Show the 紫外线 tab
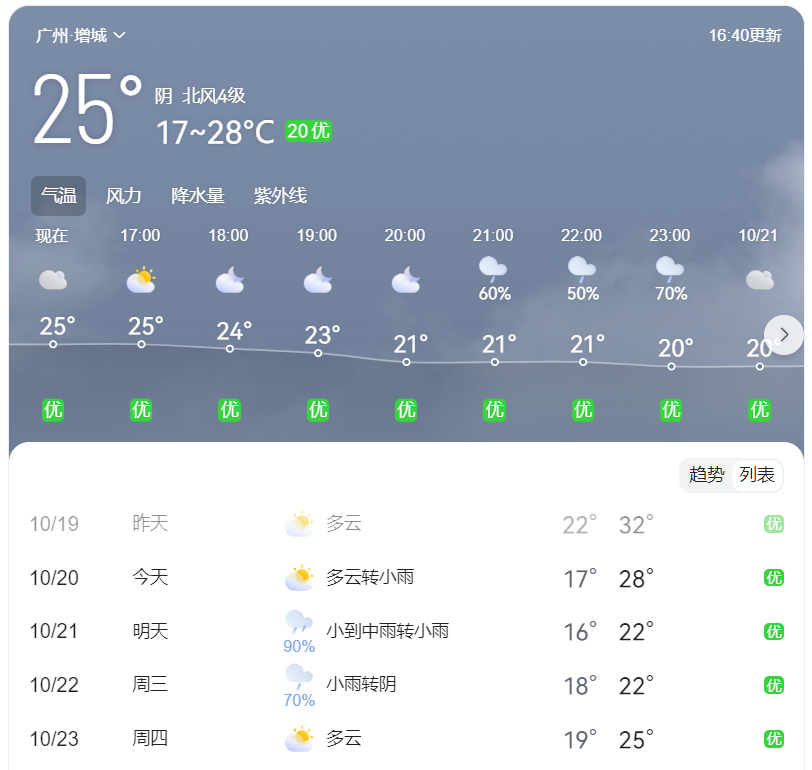 (x=280, y=196)
